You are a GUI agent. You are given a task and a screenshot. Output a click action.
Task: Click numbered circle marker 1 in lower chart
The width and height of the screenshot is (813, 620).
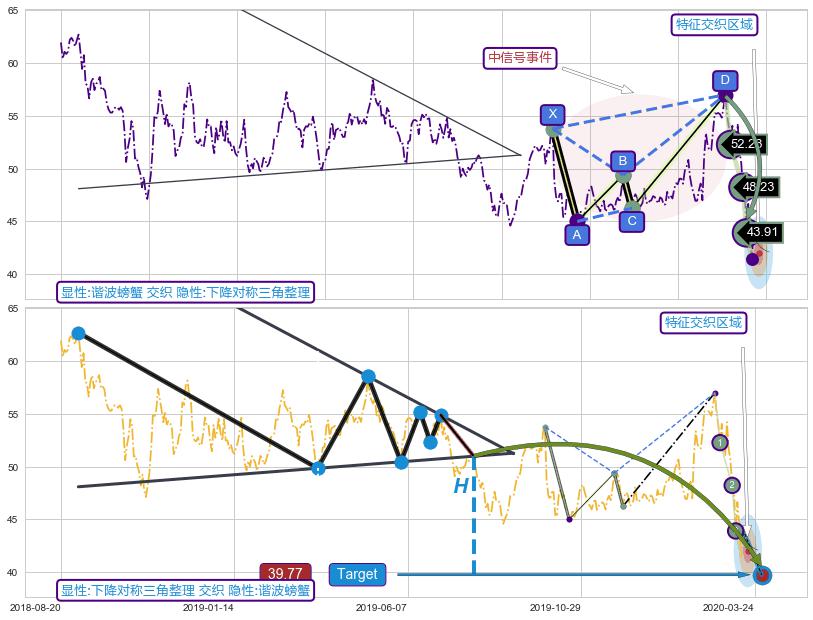pos(720,442)
